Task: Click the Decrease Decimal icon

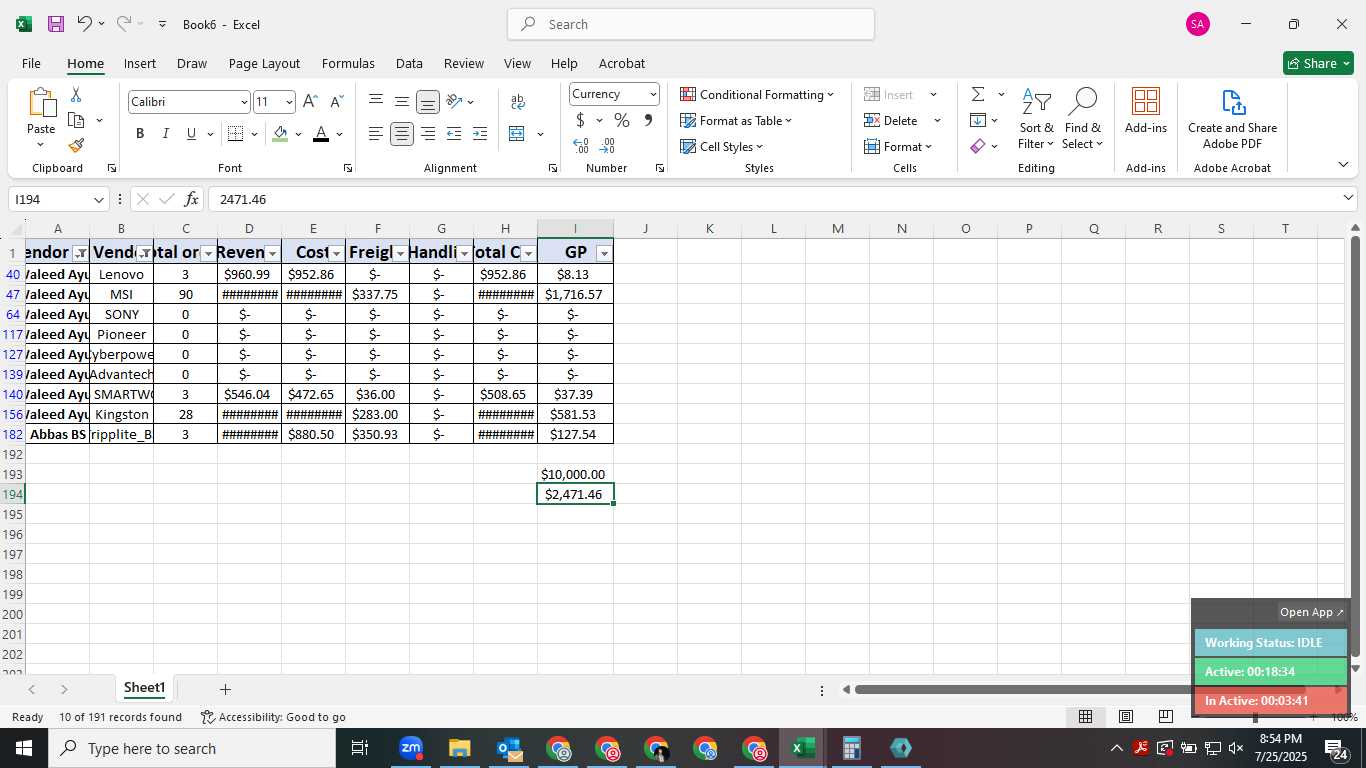Action: point(606,146)
